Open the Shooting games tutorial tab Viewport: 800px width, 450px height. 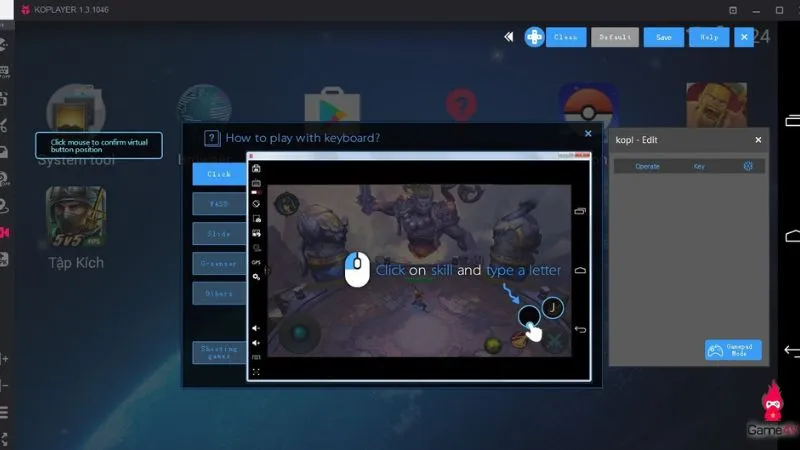[x=219, y=353]
